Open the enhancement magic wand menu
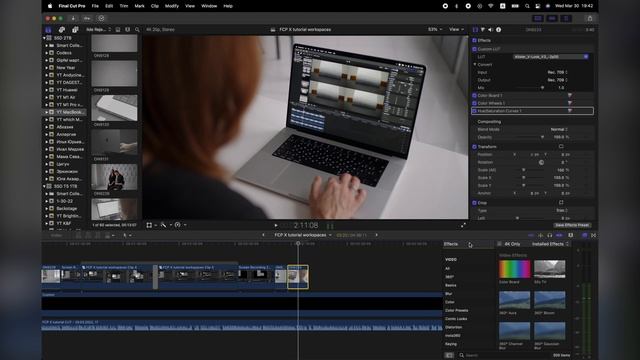 pyautogui.click(x=165, y=225)
